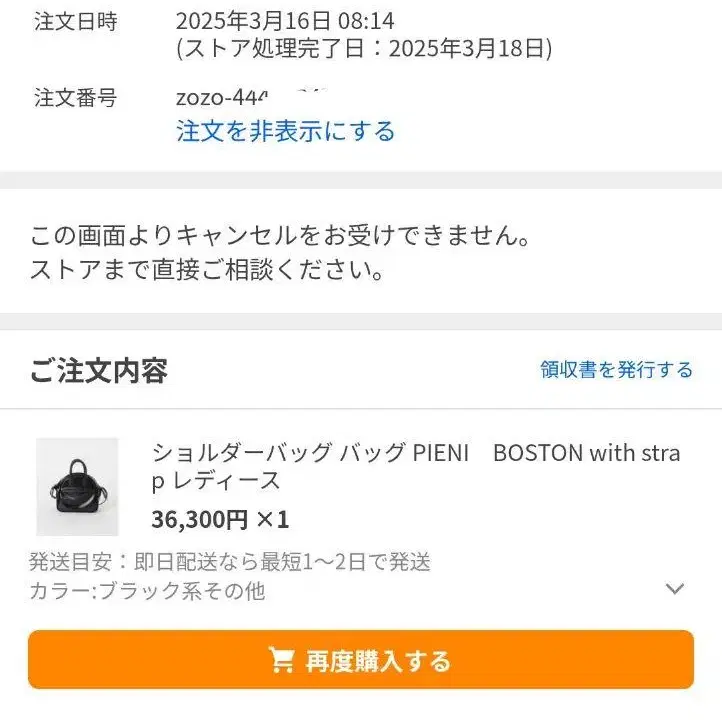Click the ストア処理完了日 date line

click(x=364, y=49)
